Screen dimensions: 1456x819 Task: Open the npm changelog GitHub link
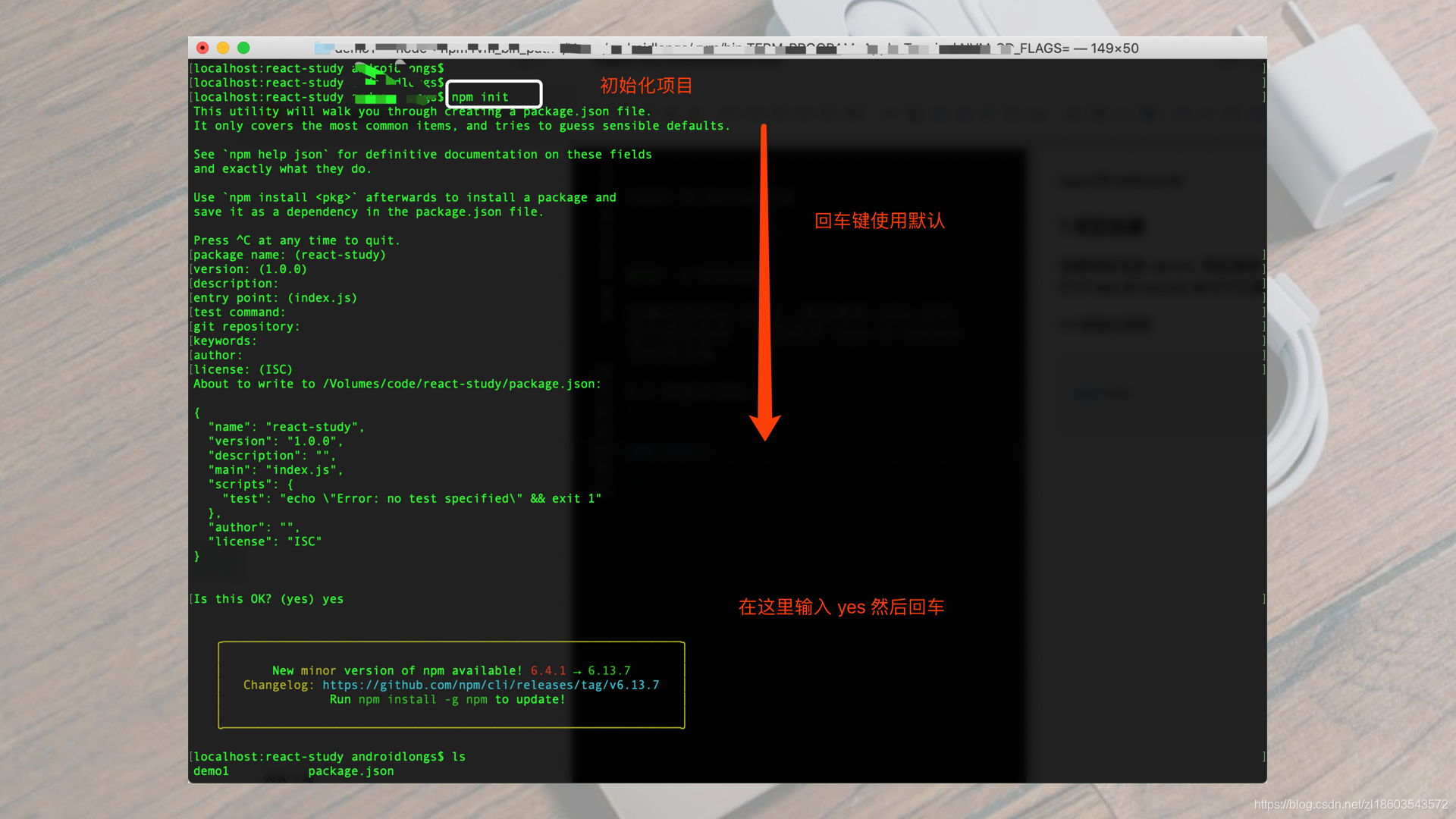[491, 685]
